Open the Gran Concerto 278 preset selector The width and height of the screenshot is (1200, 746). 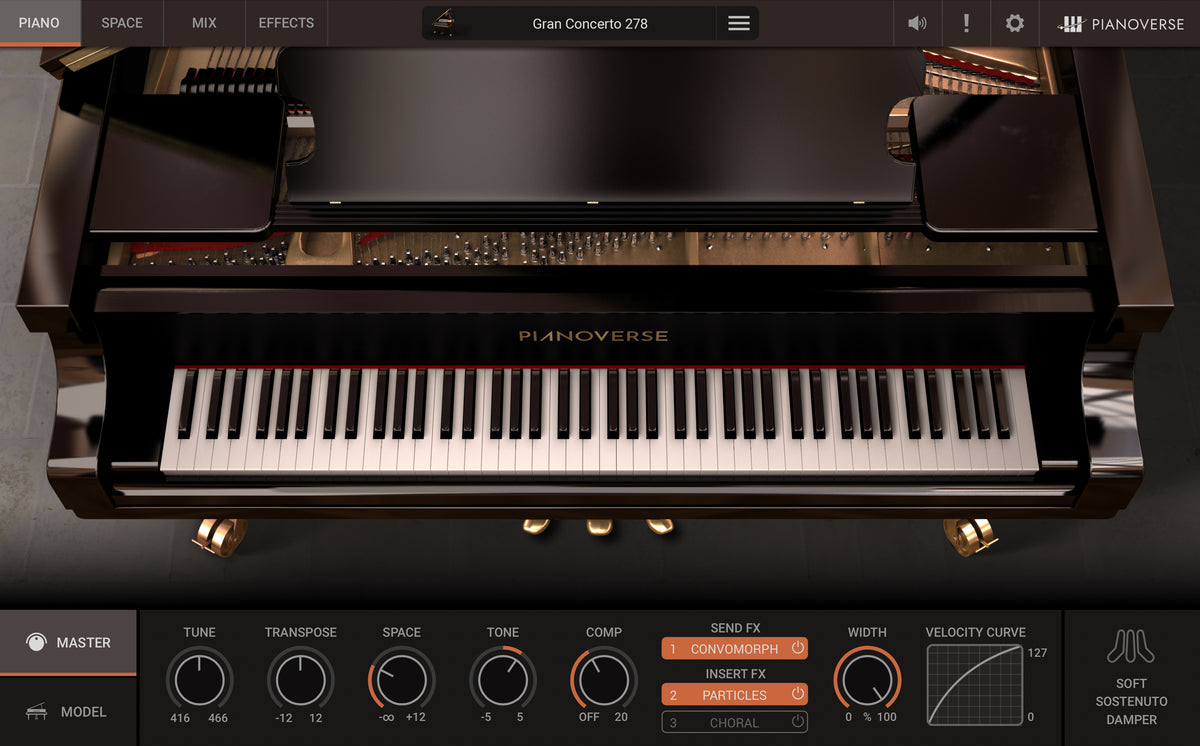tap(590, 23)
